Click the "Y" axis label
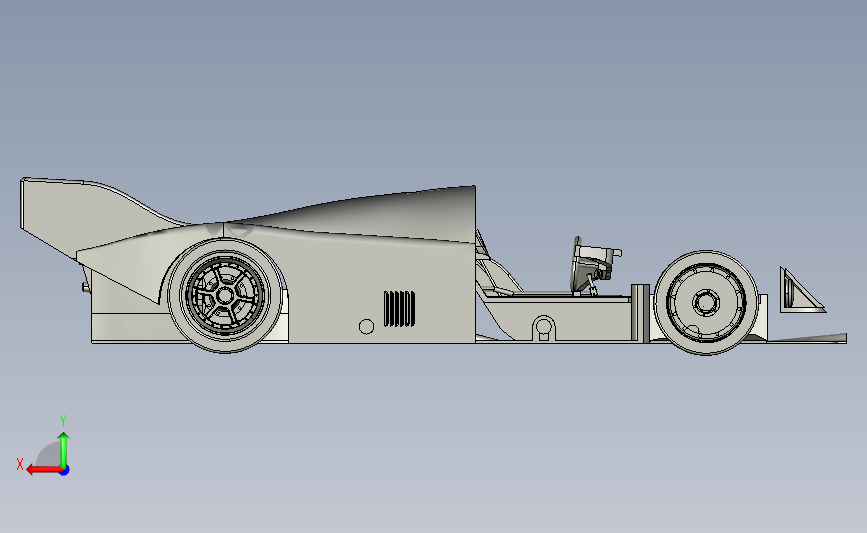The height and width of the screenshot is (533, 867). [x=63, y=421]
